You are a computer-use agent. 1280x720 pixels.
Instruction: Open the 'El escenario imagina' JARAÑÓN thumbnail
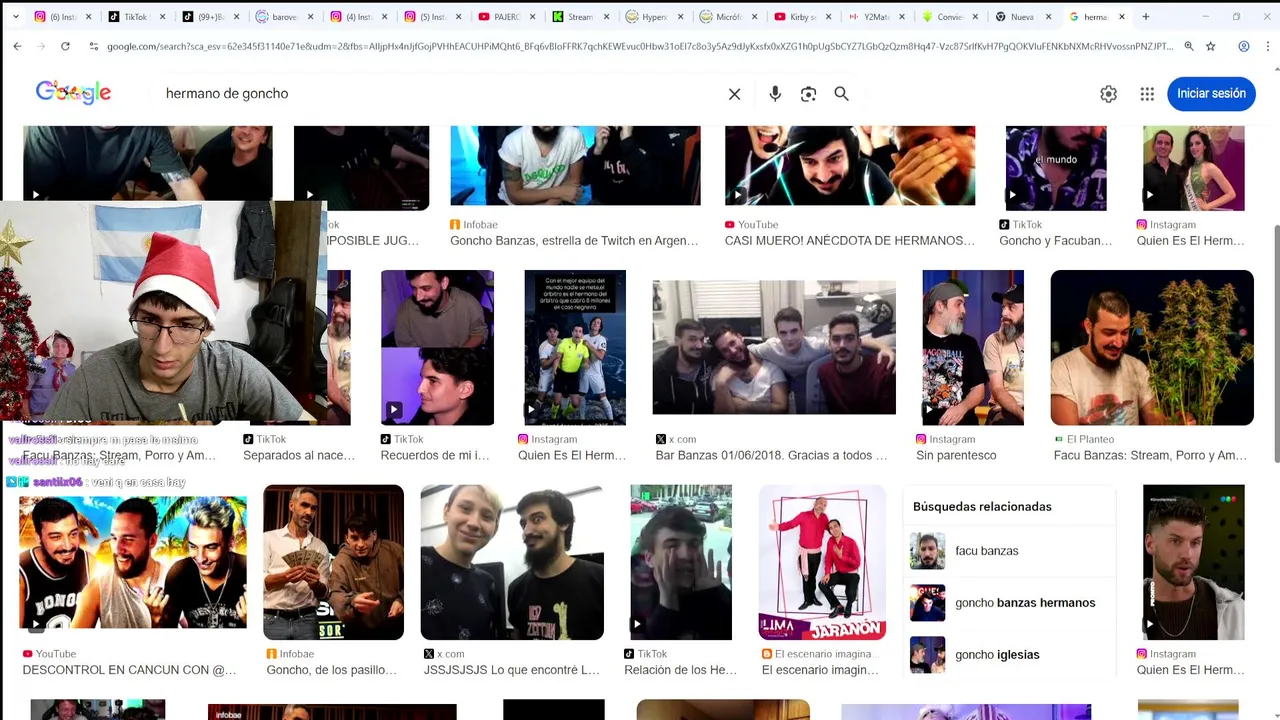[822, 562]
